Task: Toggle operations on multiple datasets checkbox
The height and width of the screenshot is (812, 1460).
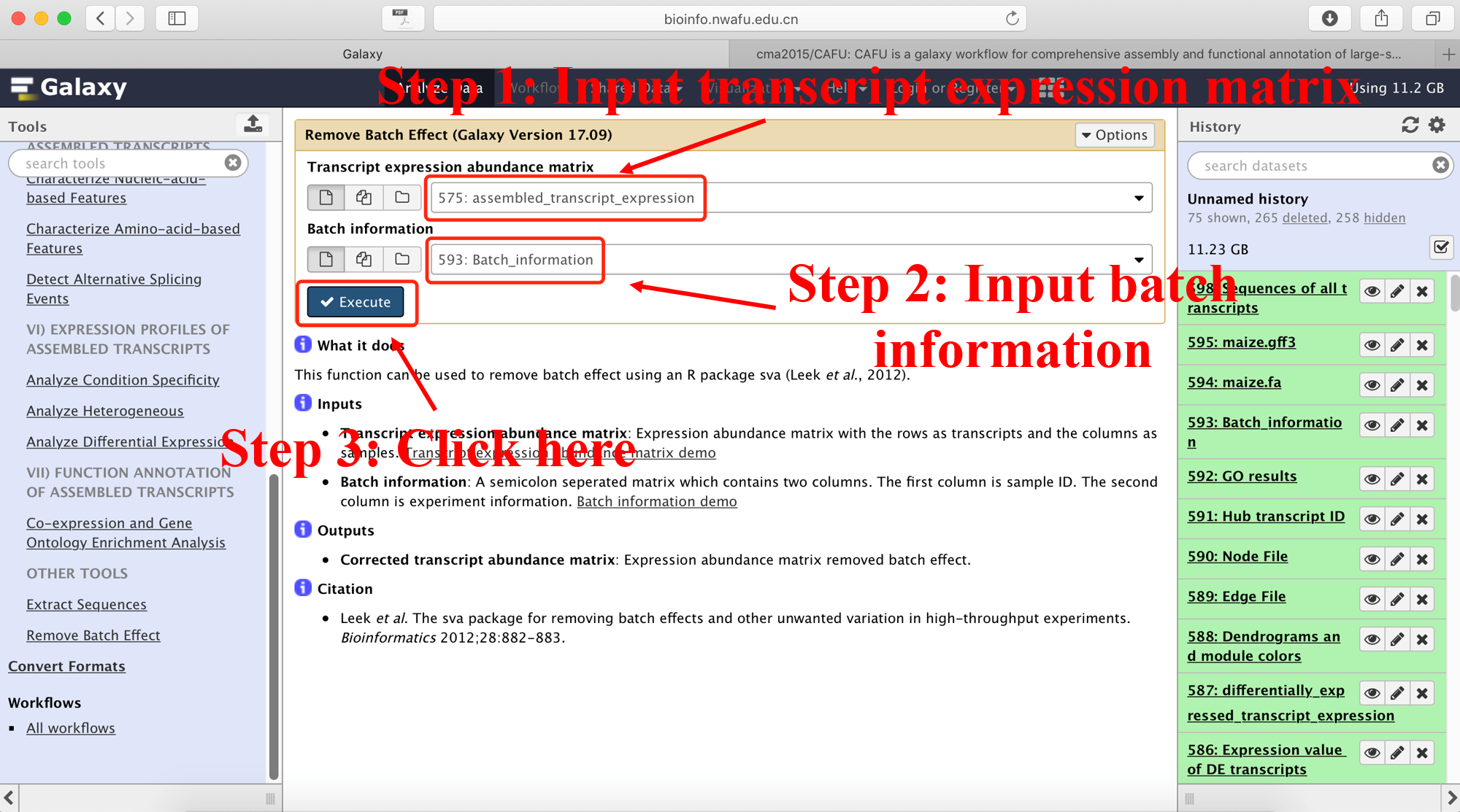Action: (1441, 247)
